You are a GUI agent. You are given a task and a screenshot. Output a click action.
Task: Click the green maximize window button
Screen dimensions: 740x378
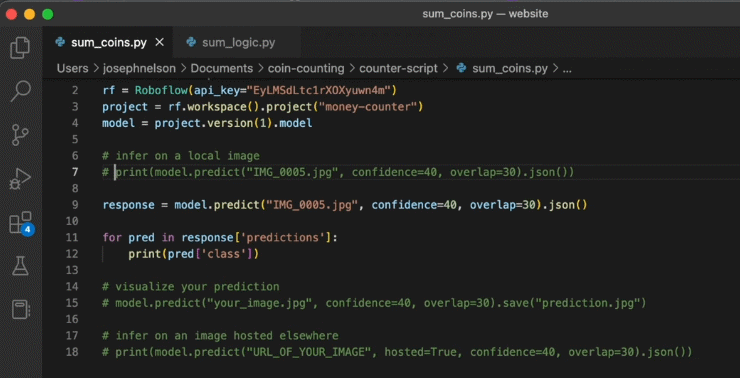(48, 14)
